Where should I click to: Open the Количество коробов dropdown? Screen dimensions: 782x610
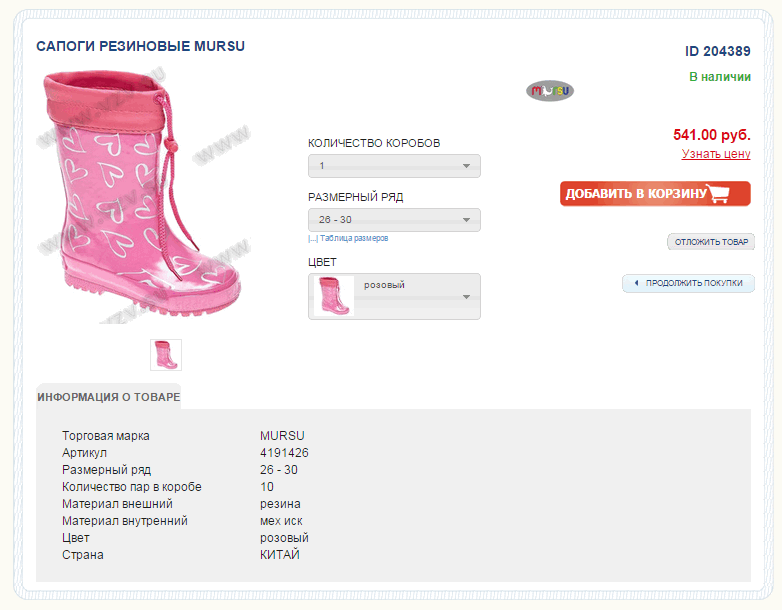[x=394, y=166]
